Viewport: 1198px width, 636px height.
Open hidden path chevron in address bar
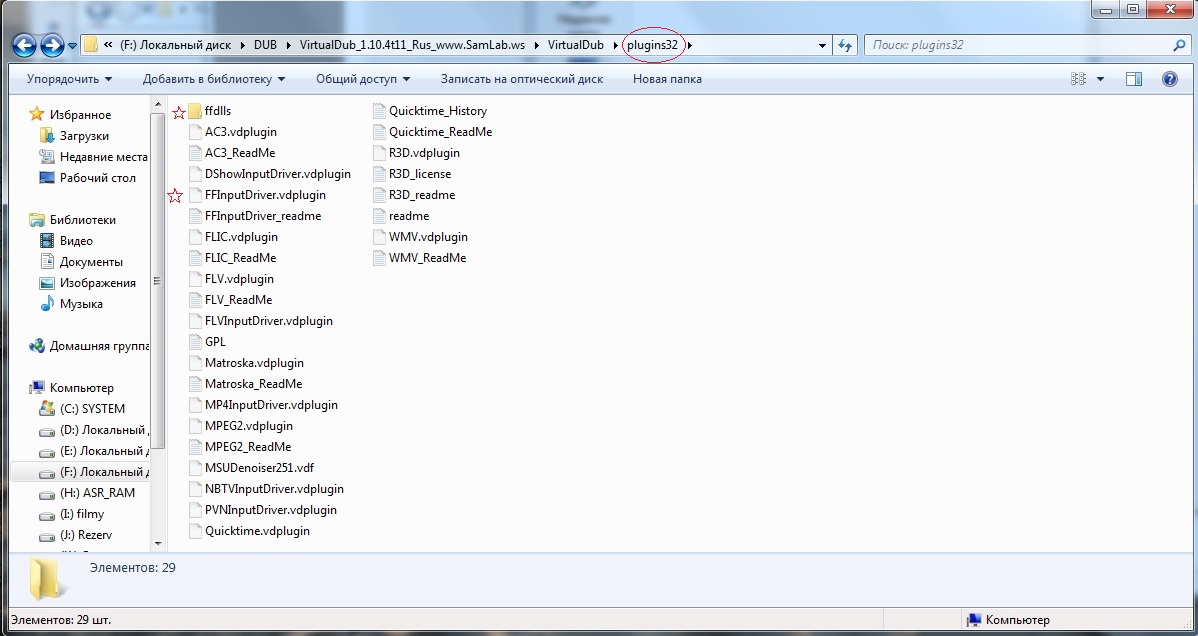109,45
